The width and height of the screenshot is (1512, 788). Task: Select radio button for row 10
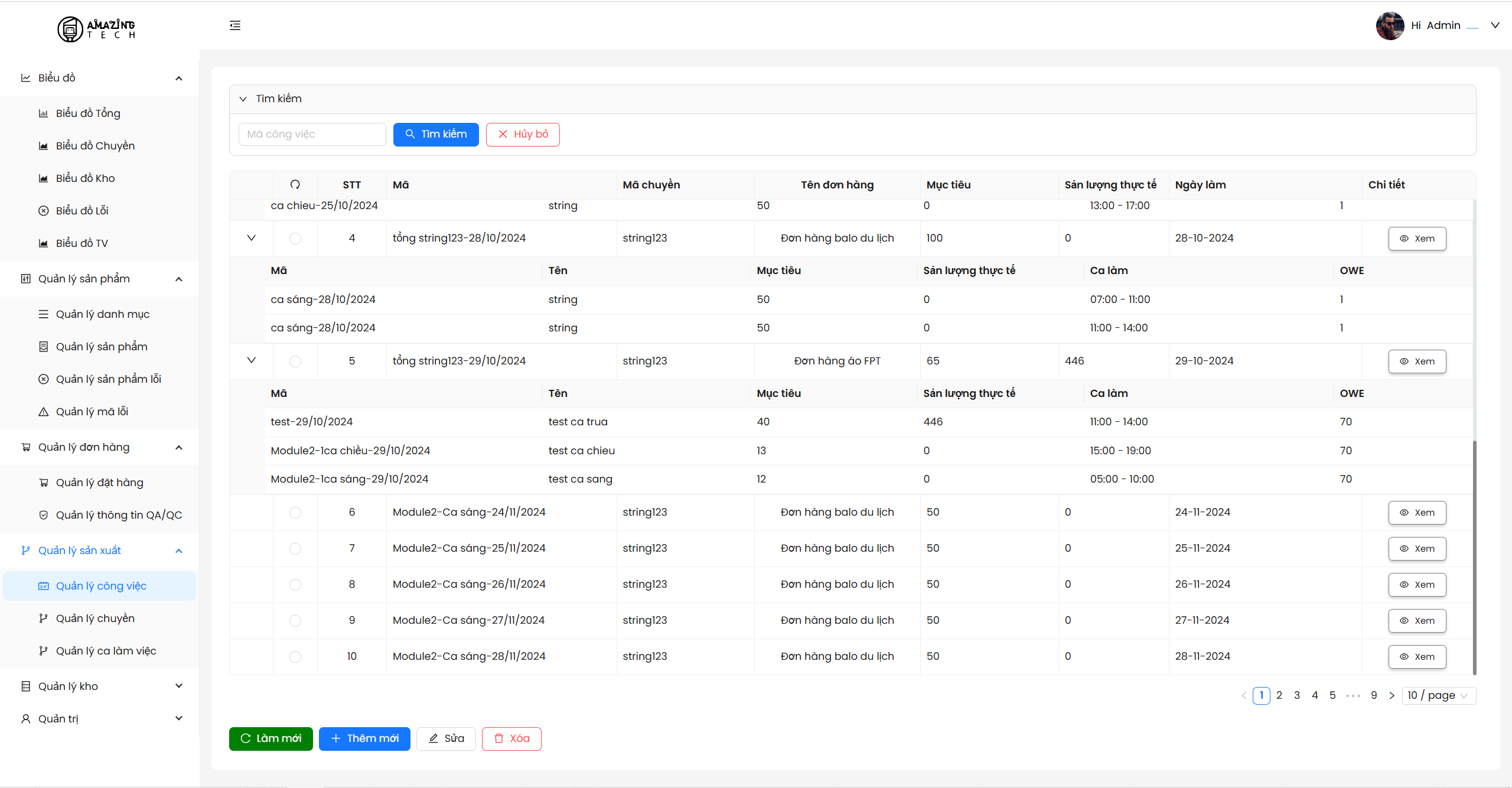(295, 657)
